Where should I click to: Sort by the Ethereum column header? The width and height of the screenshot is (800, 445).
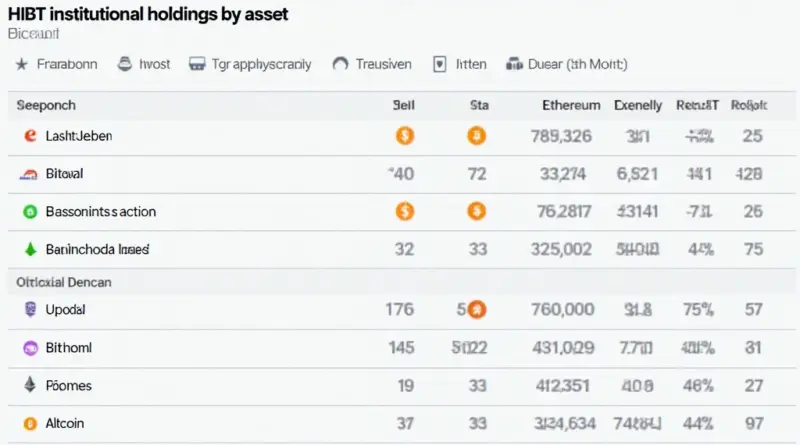[x=571, y=104]
